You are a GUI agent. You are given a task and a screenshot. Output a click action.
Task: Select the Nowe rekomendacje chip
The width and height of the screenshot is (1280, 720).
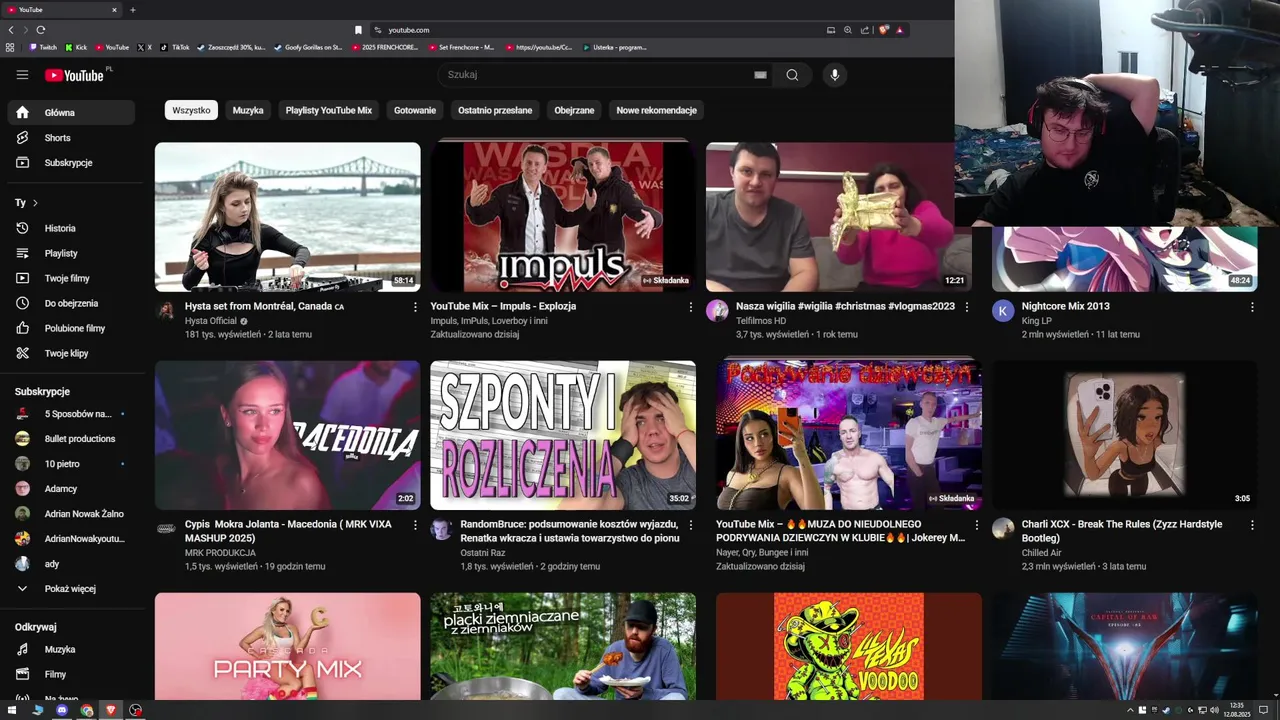tap(656, 110)
